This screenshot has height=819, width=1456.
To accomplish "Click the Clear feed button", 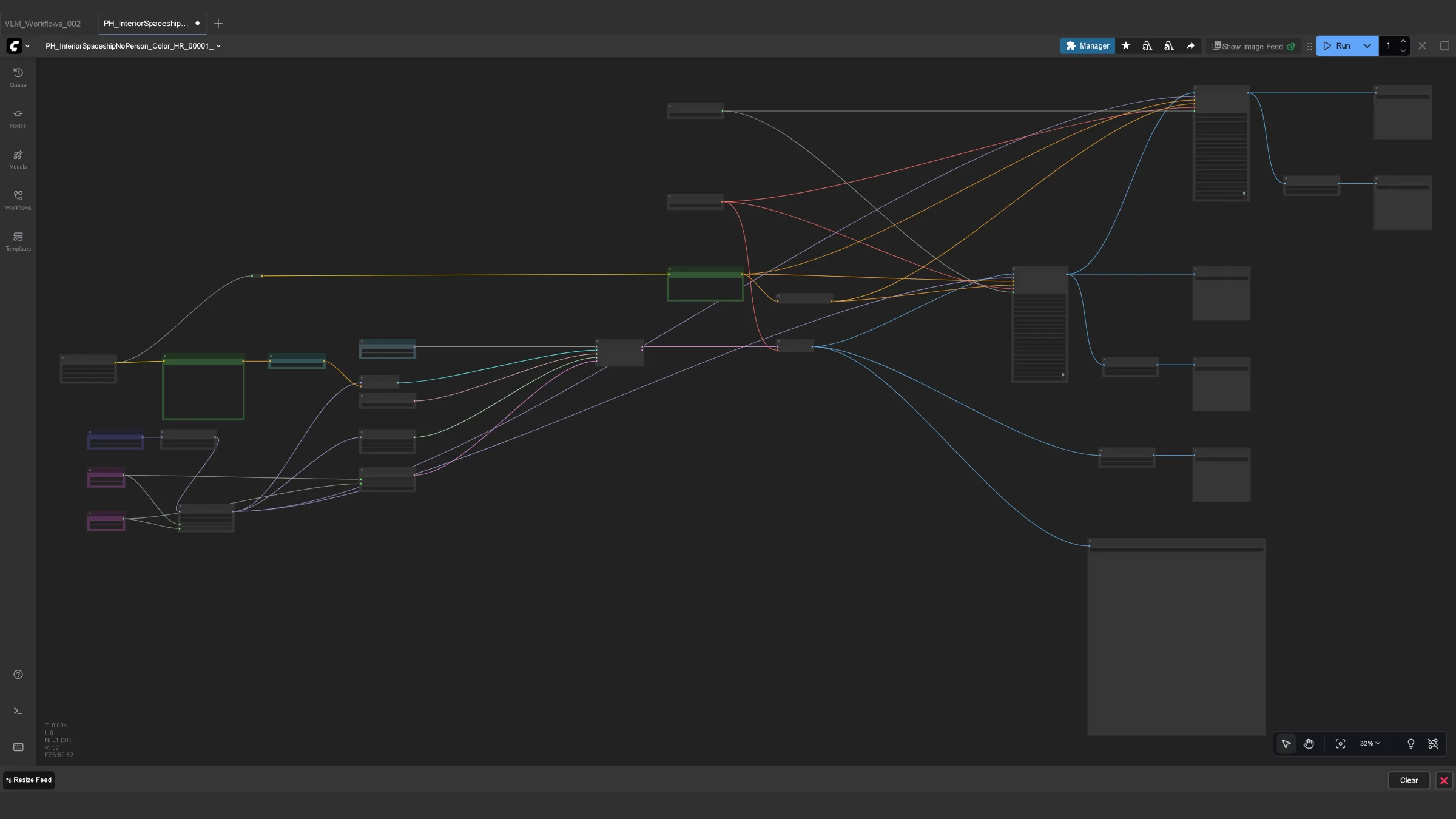I will [1409, 781].
